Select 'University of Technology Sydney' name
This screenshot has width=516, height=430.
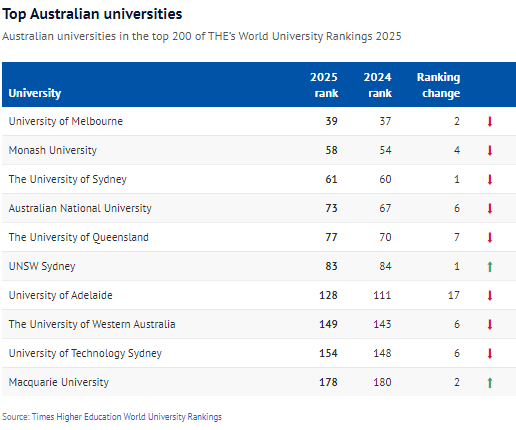tap(85, 353)
